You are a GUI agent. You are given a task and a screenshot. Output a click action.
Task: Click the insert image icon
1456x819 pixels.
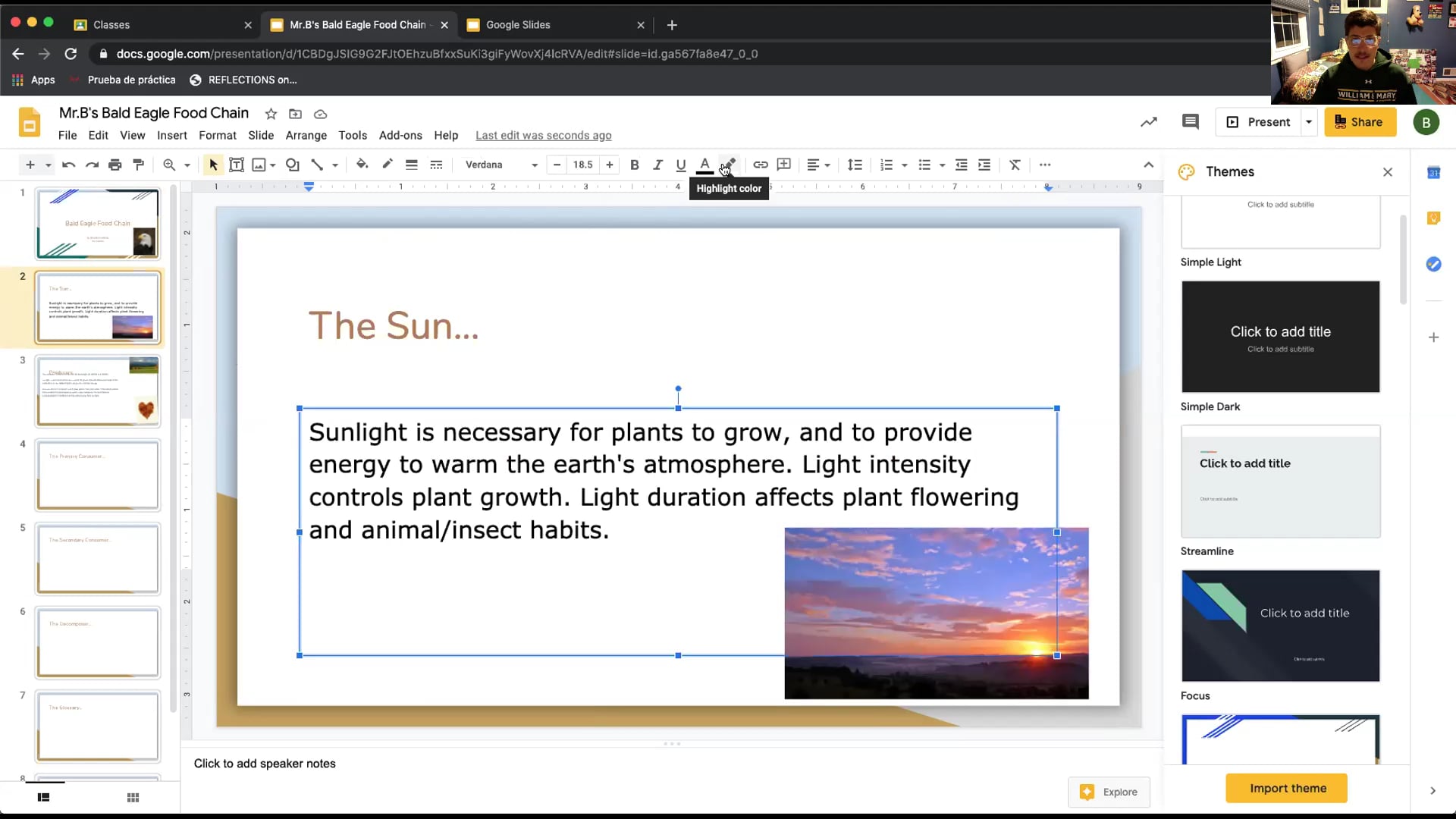tap(259, 165)
